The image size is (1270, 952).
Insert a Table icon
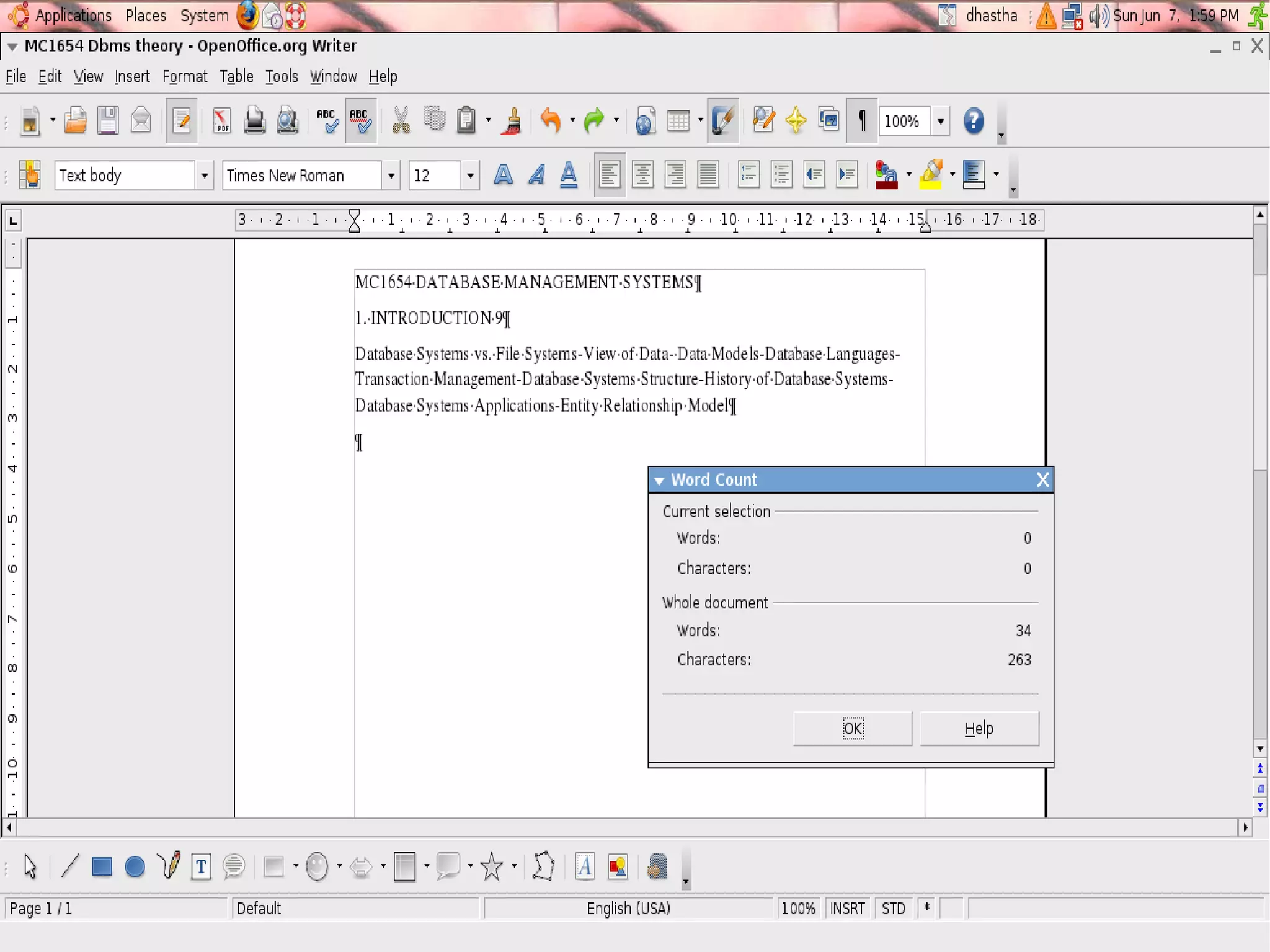[678, 120]
